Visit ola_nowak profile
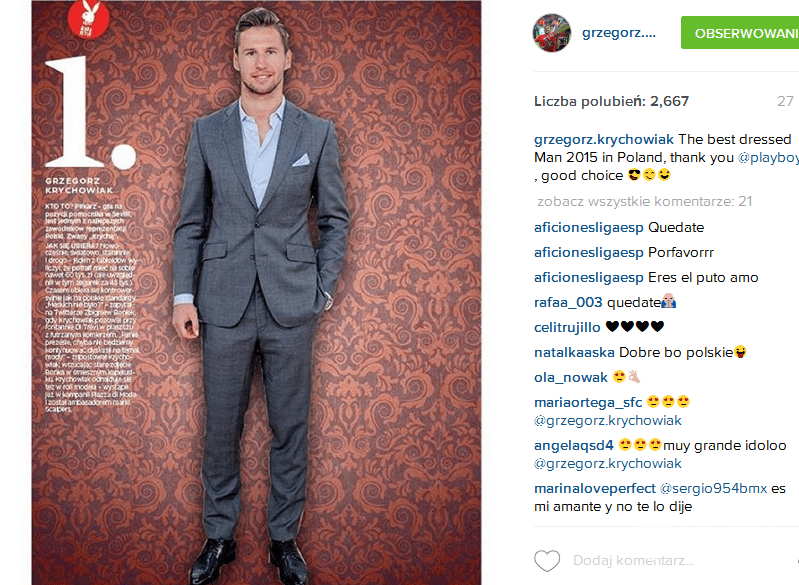Image resolution: width=799 pixels, height=585 pixels. [x=571, y=377]
